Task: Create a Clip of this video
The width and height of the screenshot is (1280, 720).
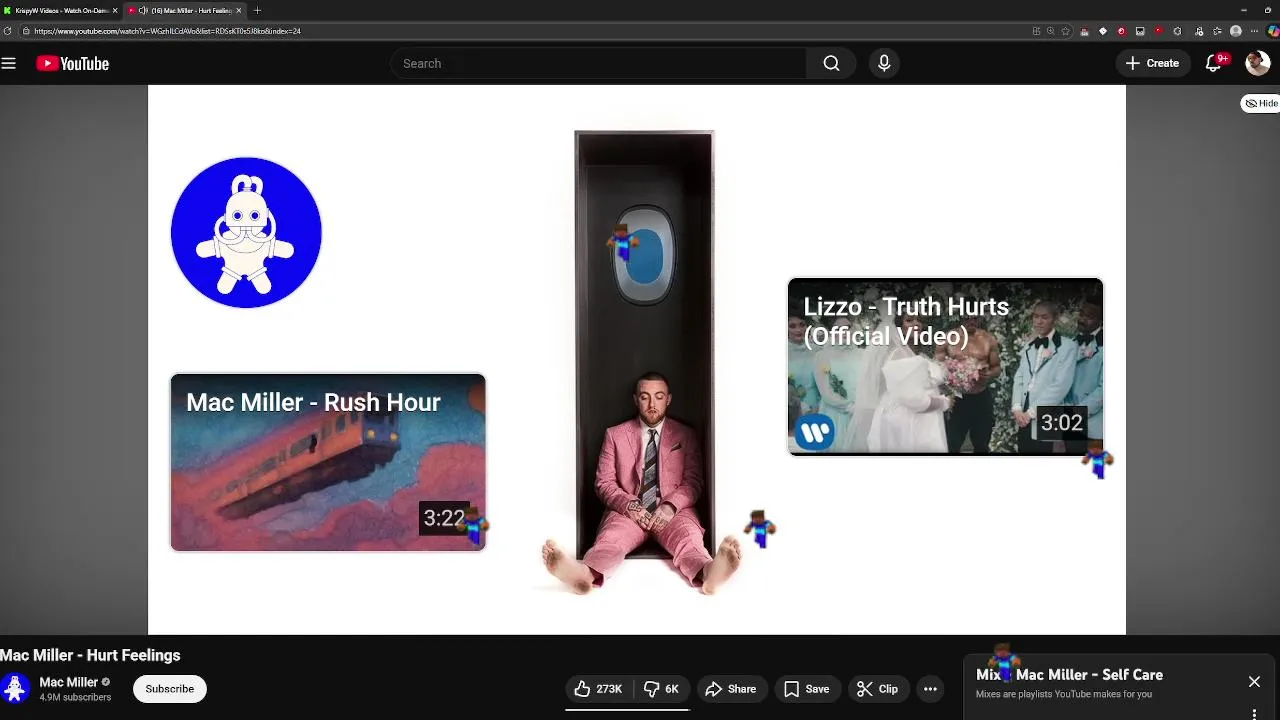Action: (x=877, y=689)
